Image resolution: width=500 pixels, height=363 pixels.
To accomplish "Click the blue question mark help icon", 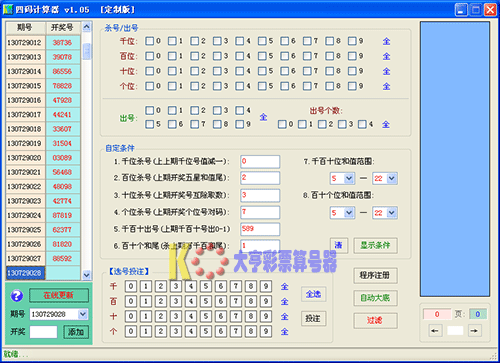I will pyautogui.click(x=17, y=296).
